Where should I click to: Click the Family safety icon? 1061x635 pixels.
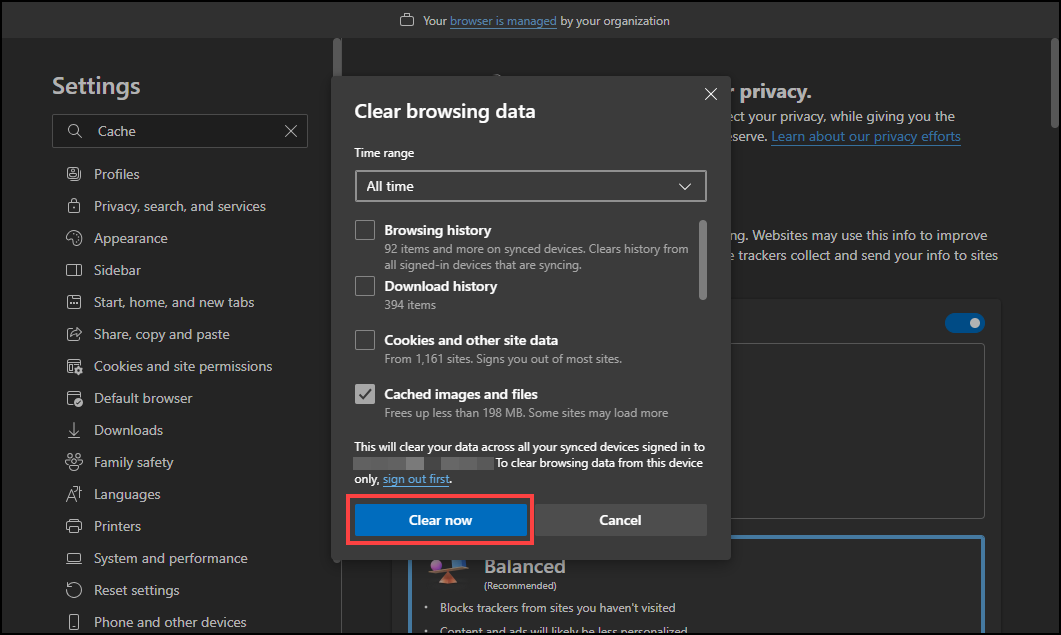73,462
